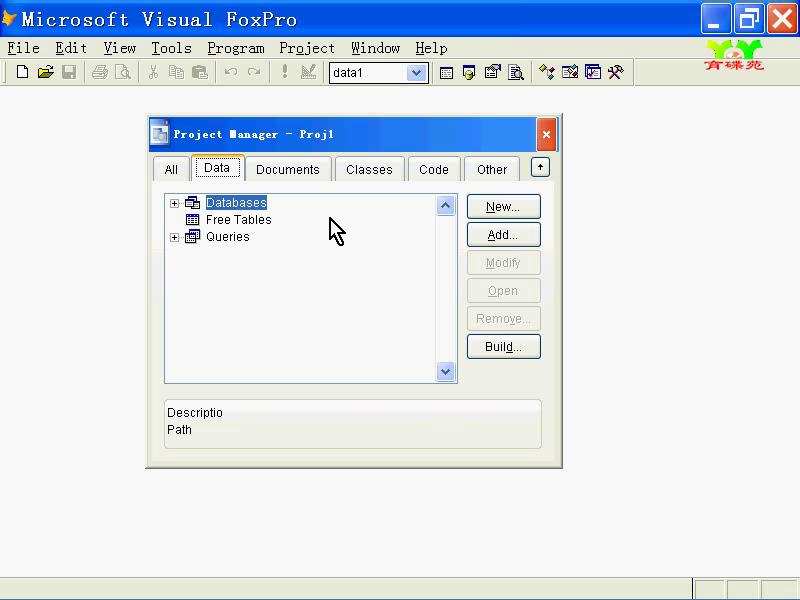The width and height of the screenshot is (800, 600).
Task: Click the Modify button
Action: pos(504,263)
